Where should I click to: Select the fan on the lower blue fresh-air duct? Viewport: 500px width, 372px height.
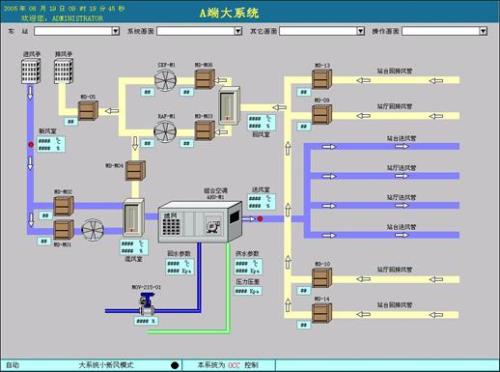(93, 230)
